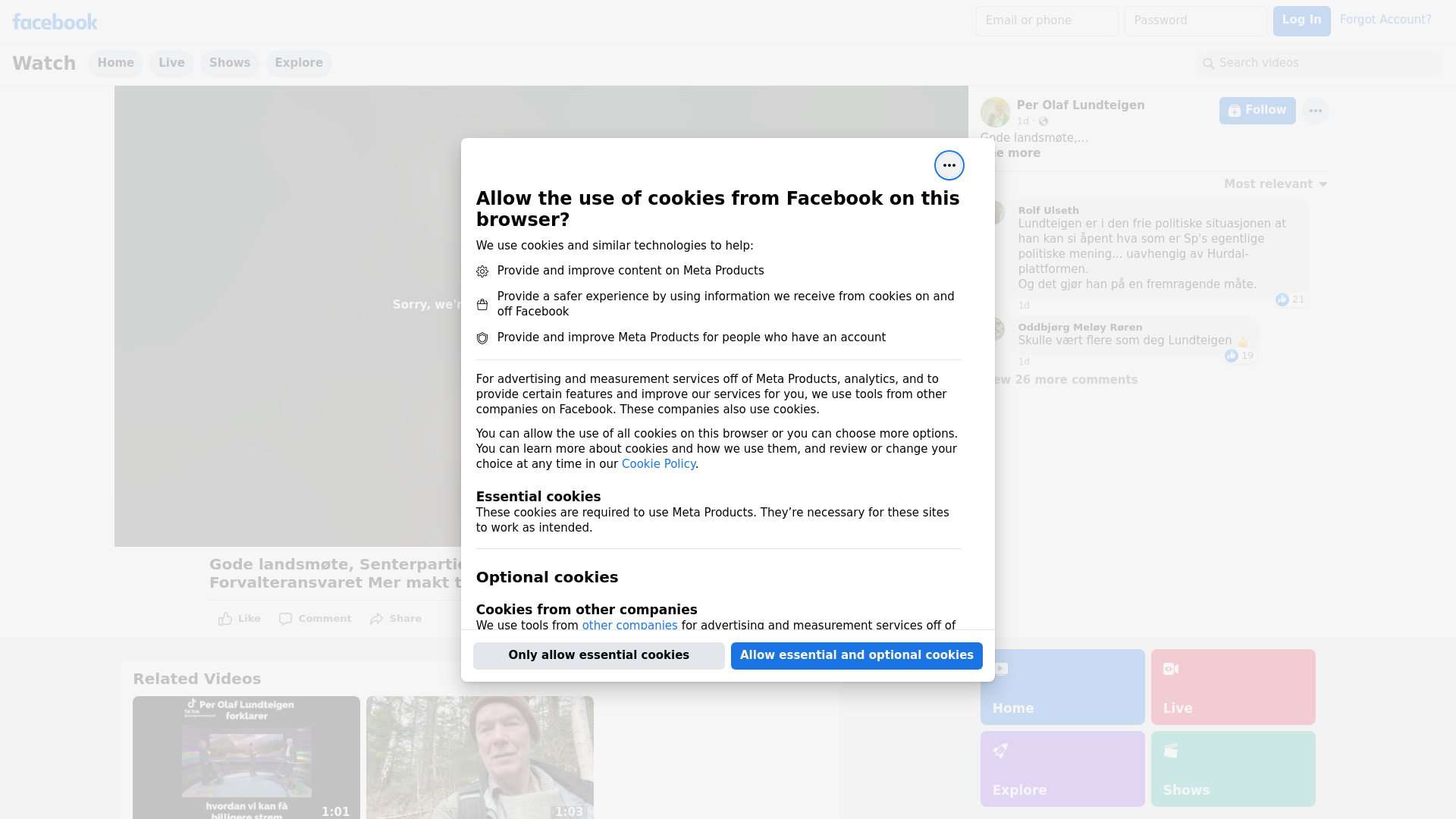This screenshot has width=1456, height=819.
Task: Open the Forgot Account link
Action: (x=1385, y=20)
